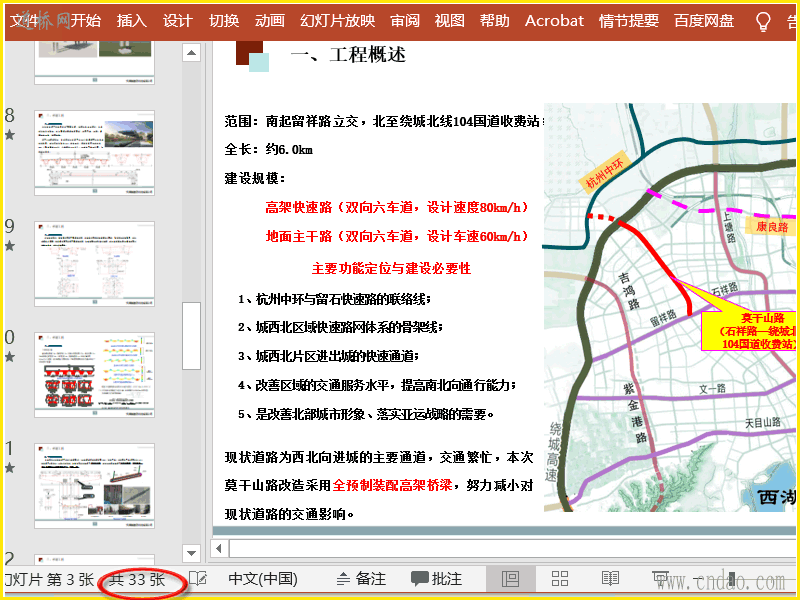
Task: Click the yellow 莫干山路 callout on map
Action: (x=750, y=330)
